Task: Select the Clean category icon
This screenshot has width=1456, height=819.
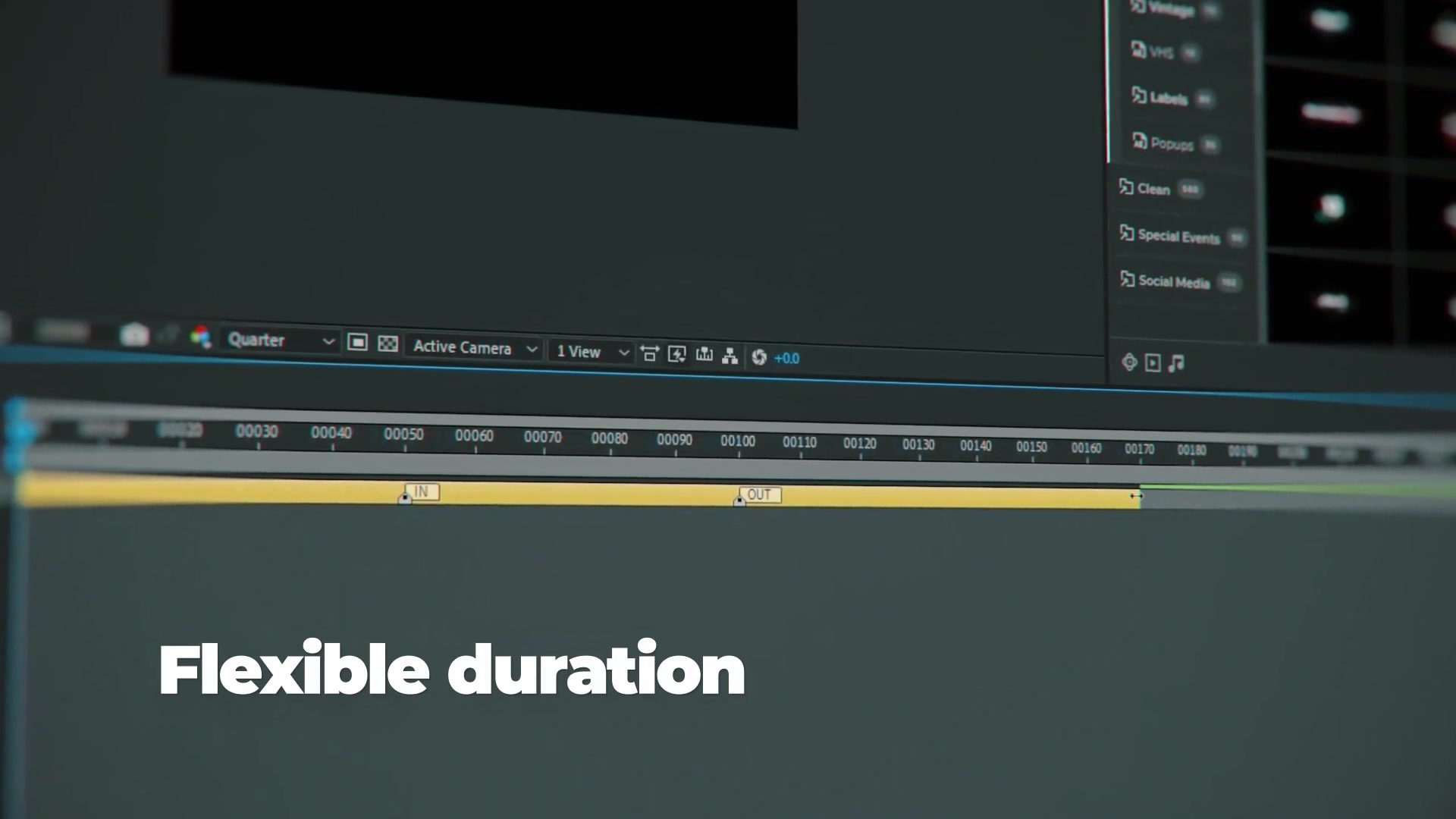Action: 1127,189
